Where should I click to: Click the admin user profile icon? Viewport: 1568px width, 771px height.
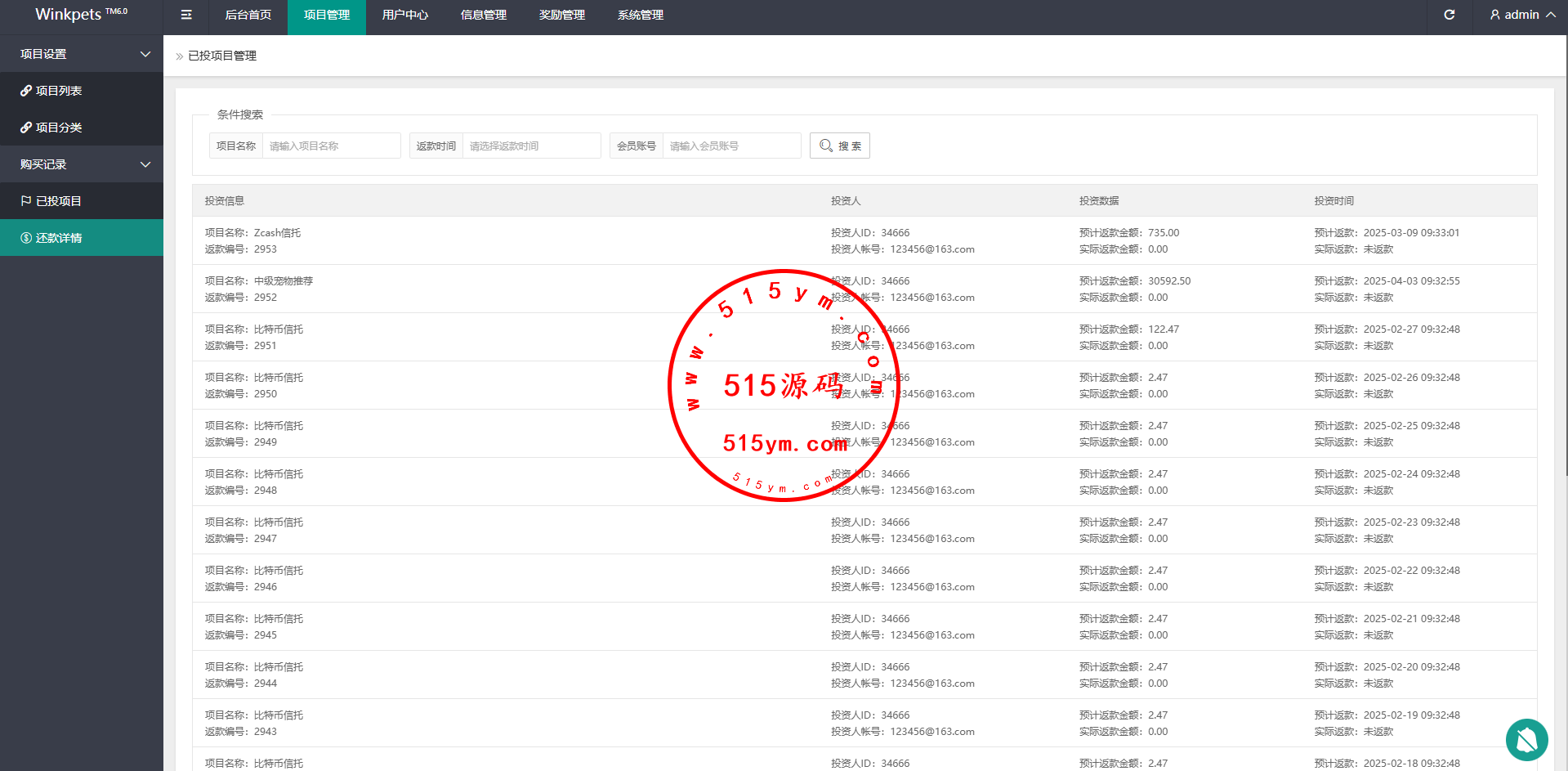pos(1494,15)
